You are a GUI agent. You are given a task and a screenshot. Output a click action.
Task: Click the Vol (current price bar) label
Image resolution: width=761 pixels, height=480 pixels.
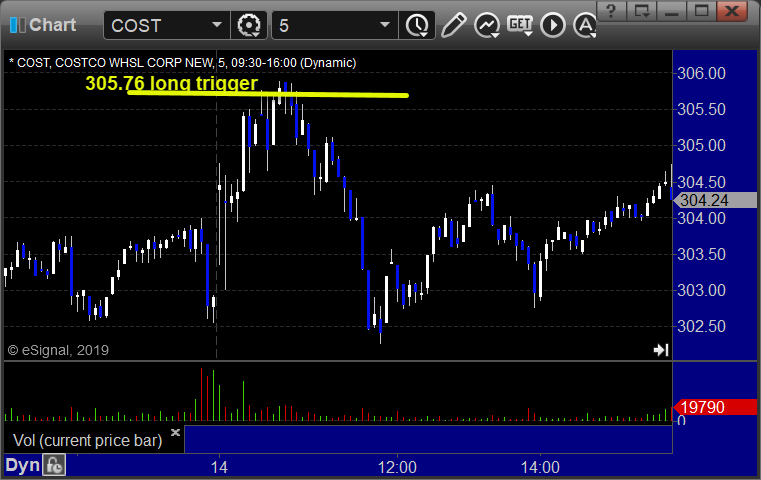pyautogui.click(x=87, y=440)
